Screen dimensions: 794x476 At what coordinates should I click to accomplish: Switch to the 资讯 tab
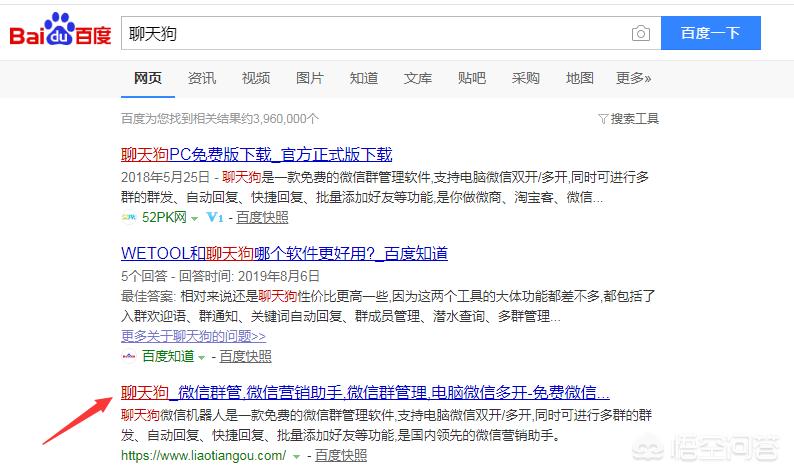[x=201, y=78]
